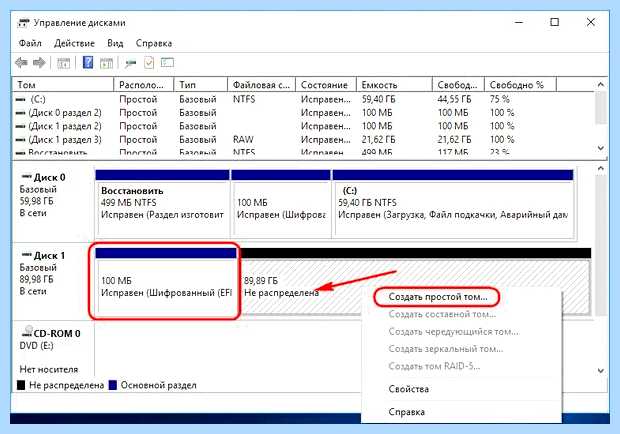This screenshot has height=434, width=620.
Task: Click the blue Основной раздел legend swatch
Action: [x=113, y=385]
